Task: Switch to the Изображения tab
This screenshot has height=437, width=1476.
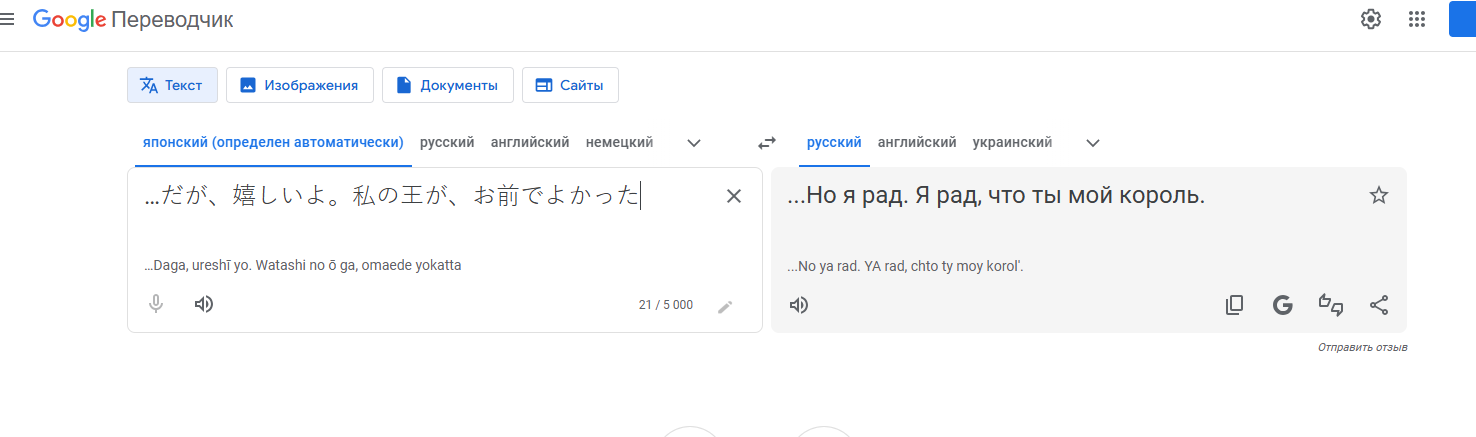Action: click(300, 85)
